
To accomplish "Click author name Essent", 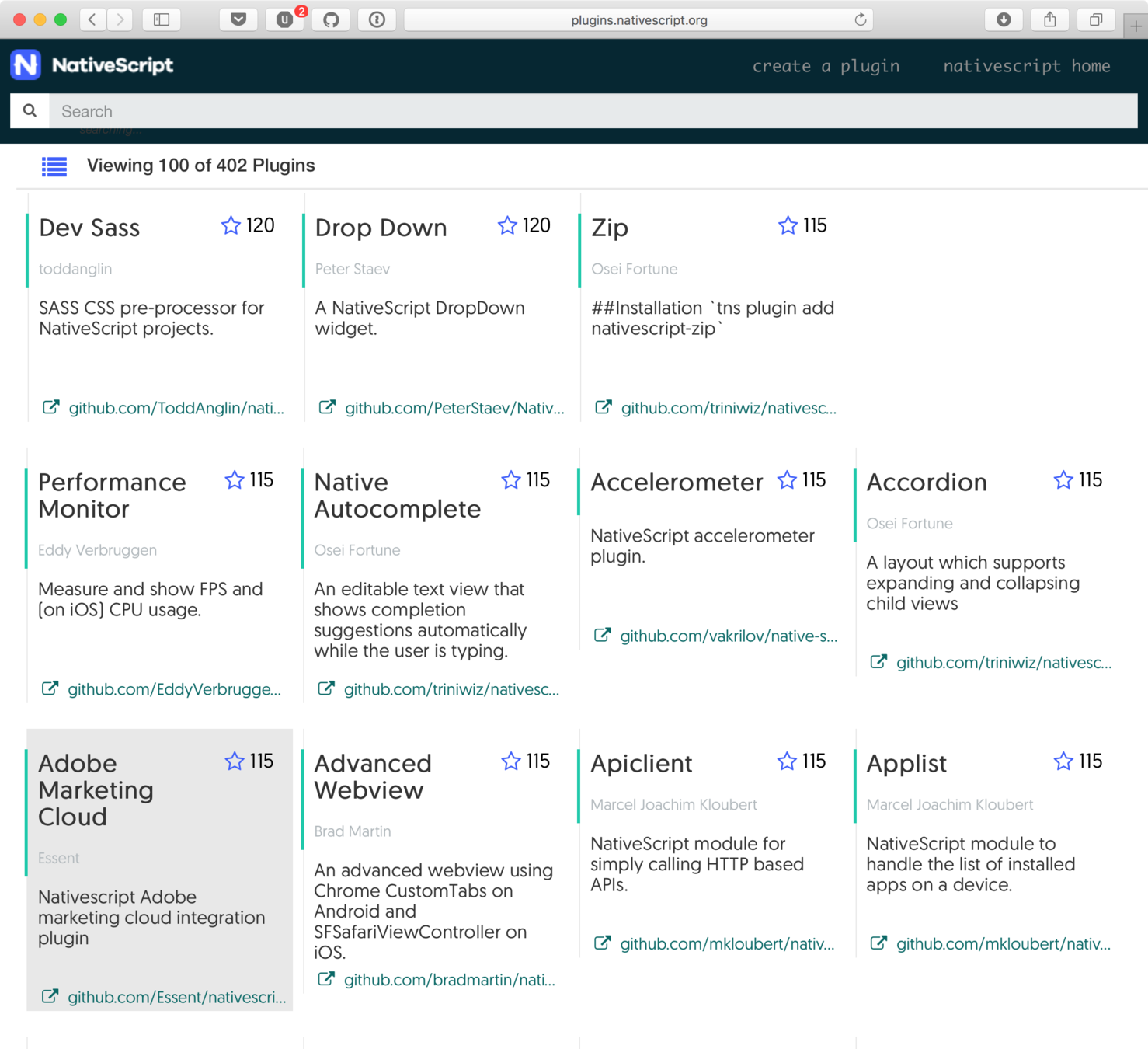I will pos(58,858).
